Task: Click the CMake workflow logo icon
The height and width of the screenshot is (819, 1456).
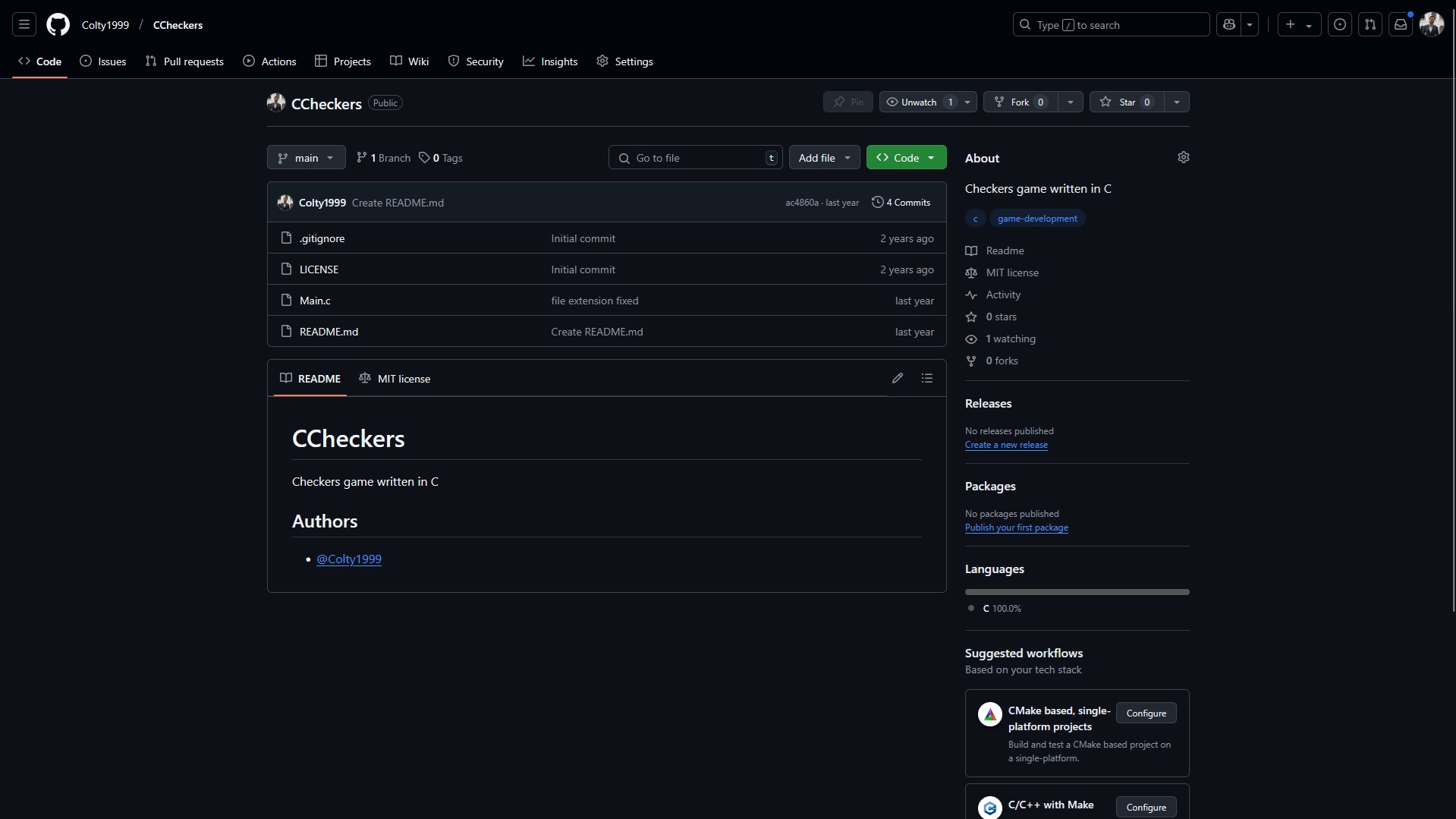Action: pos(990,714)
